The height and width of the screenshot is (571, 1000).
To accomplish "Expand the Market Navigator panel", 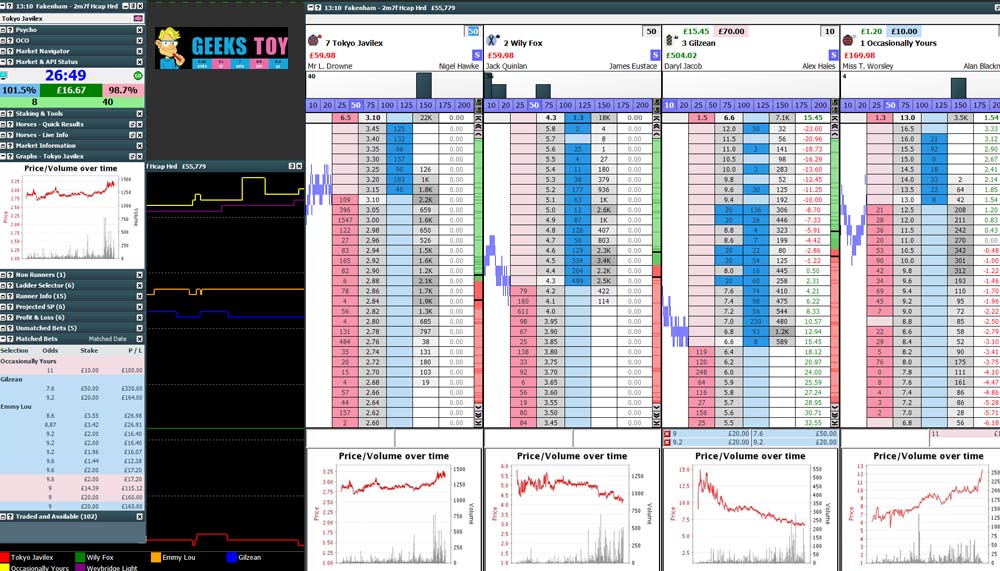I will click(3, 51).
